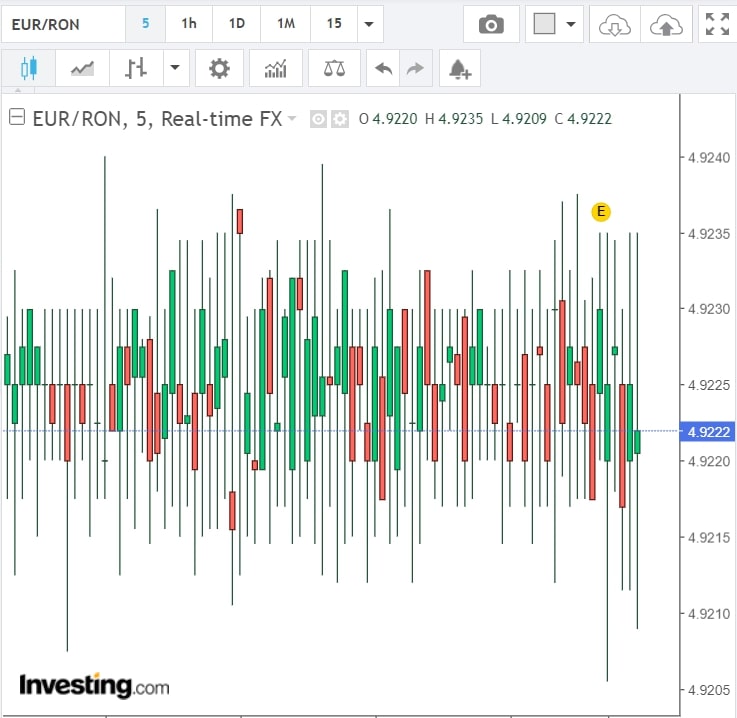Open chart properties gear settings

tap(218, 69)
